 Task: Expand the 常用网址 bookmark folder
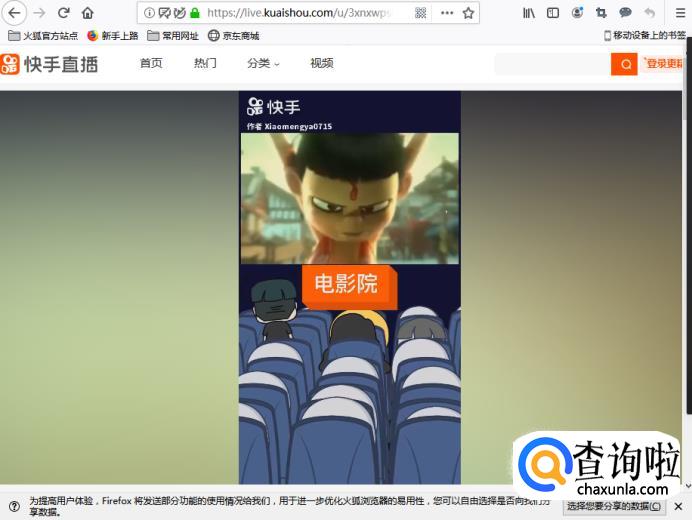click(173, 36)
